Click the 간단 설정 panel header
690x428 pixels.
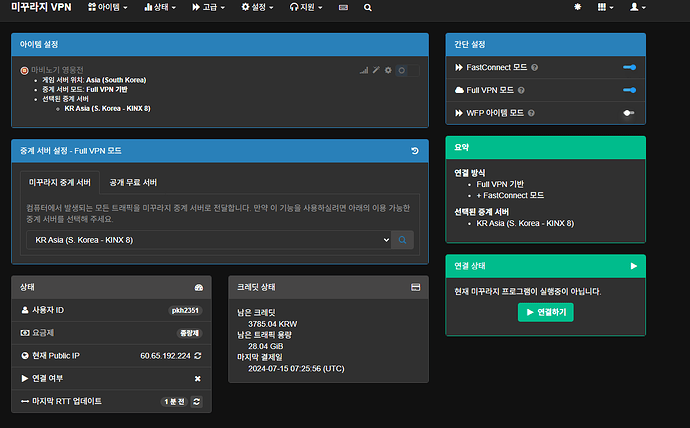546,44
